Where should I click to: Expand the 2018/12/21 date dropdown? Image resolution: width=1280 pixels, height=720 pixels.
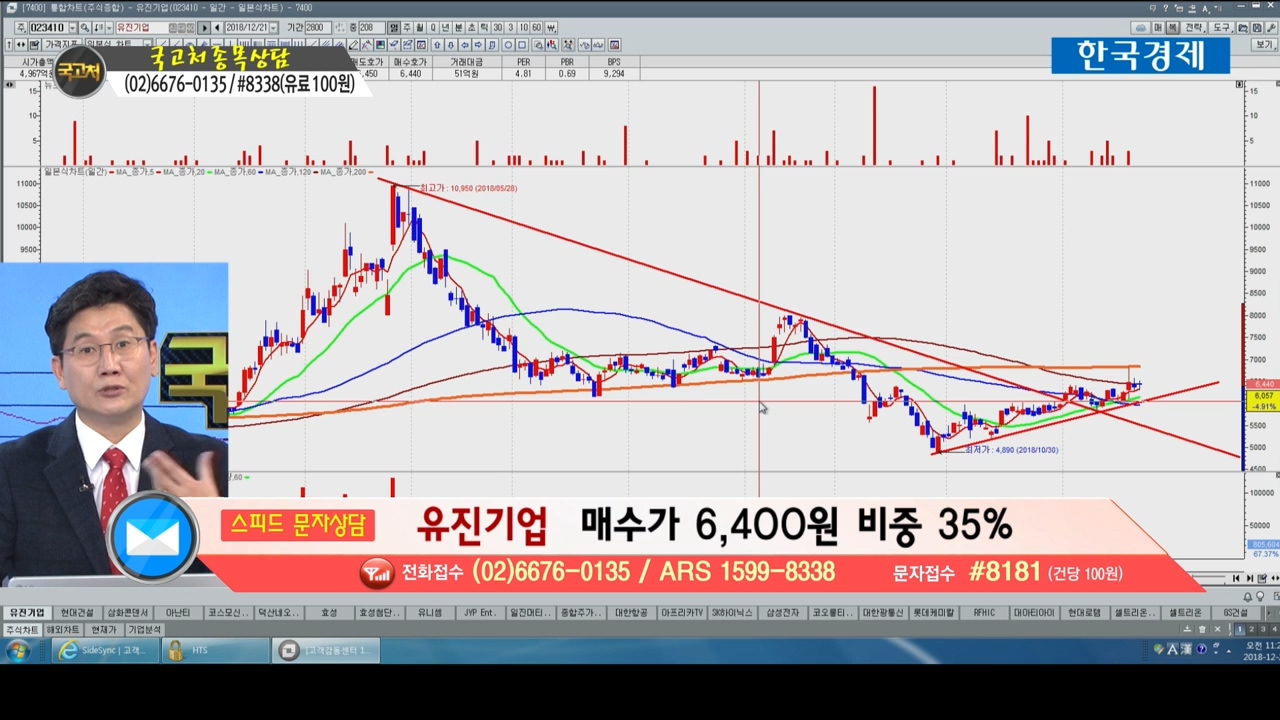[274, 28]
